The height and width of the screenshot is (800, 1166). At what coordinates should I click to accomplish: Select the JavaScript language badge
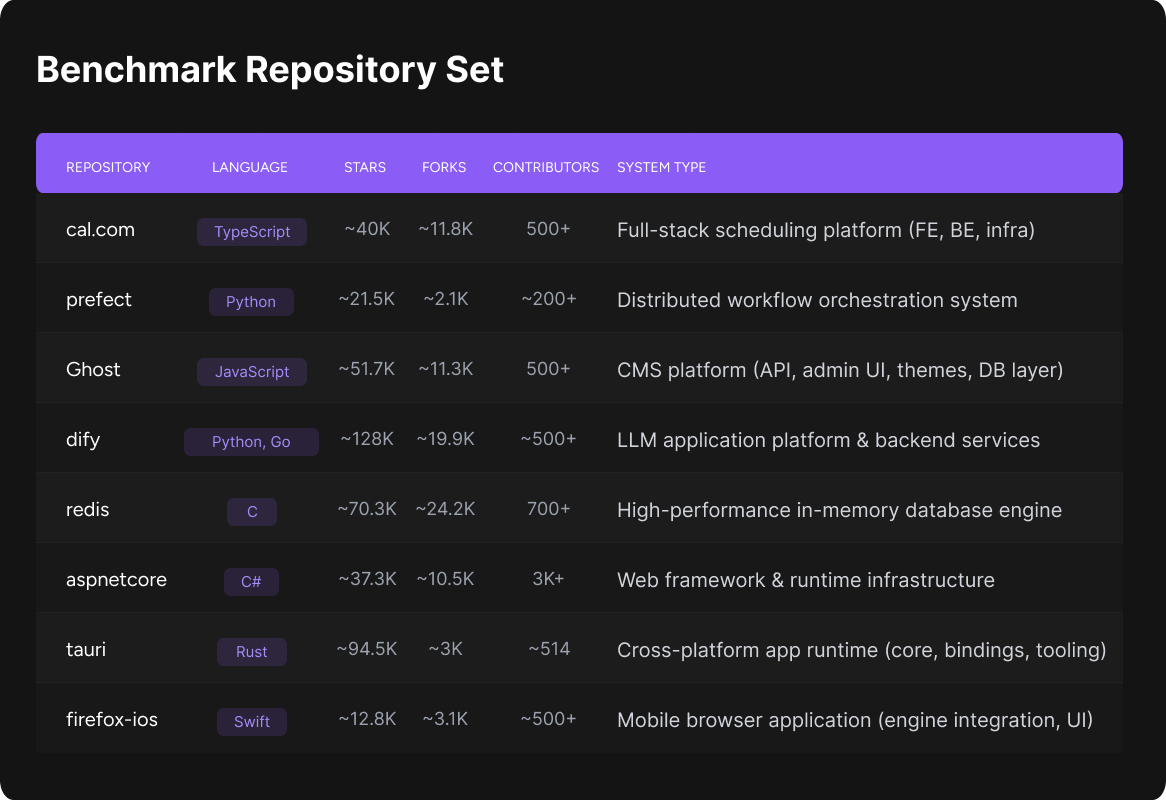point(252,372)
